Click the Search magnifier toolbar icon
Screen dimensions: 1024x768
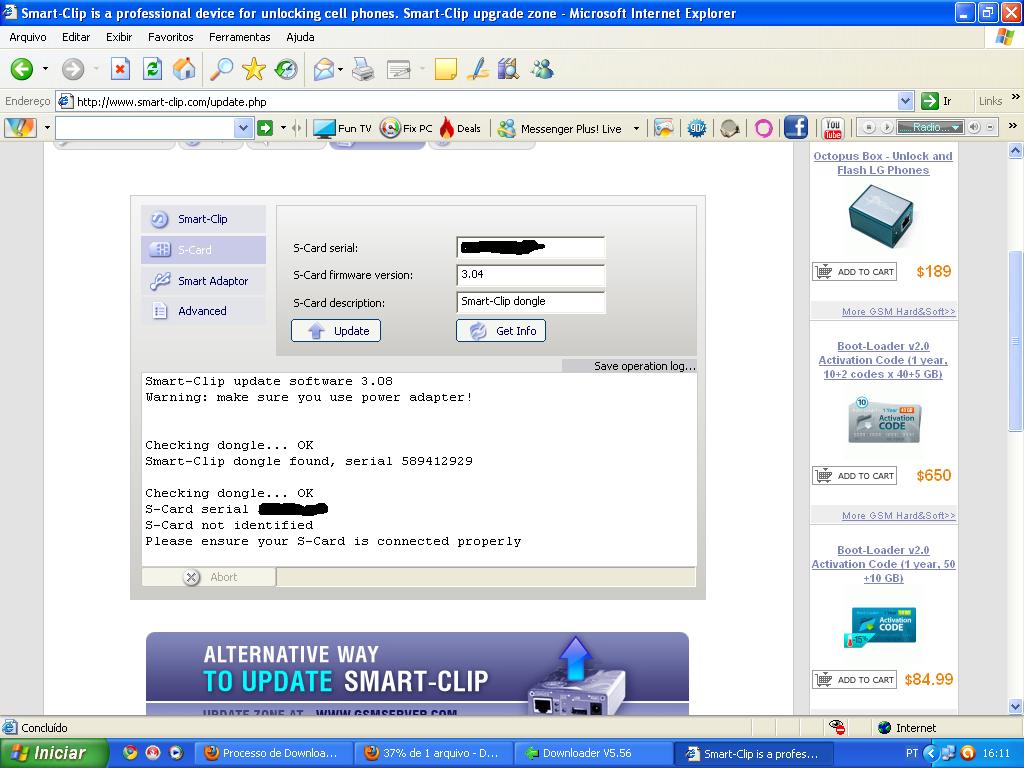click(220, 69)
